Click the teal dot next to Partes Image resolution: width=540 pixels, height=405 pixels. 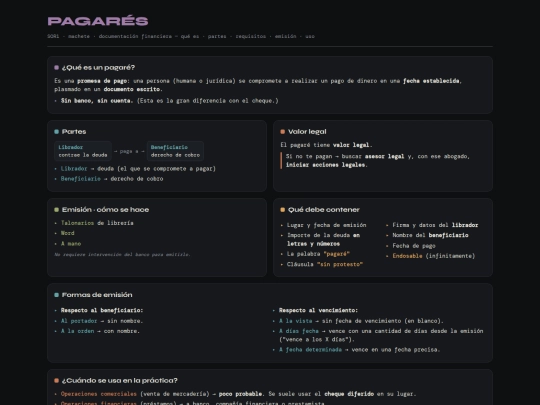[x=56, y=132]
